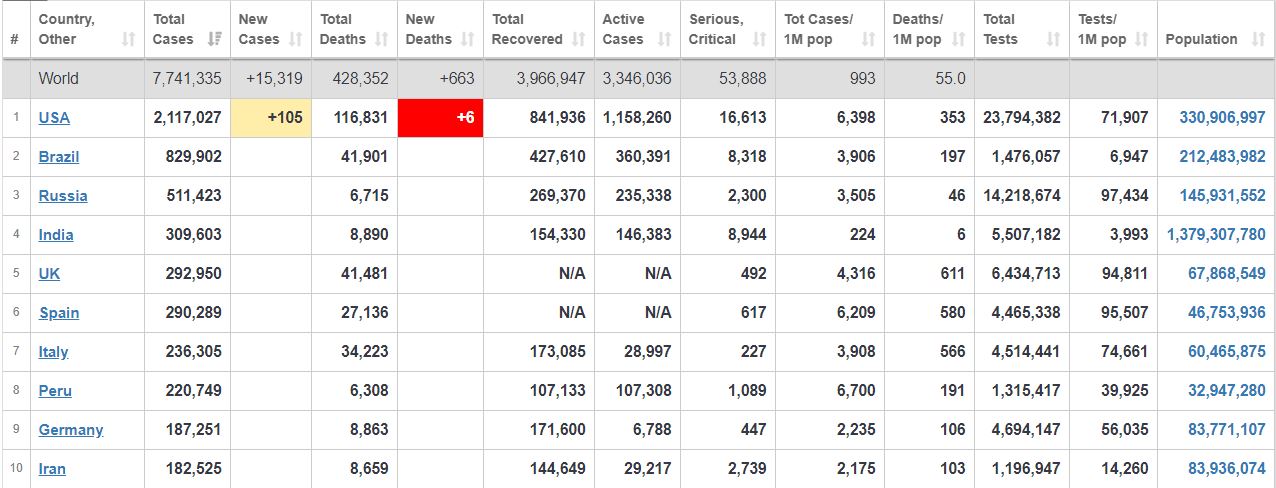Sort by Tot Cases/1M pop arrow icon
Viewport: 1276px width, 488px height.
coord(868,39)
